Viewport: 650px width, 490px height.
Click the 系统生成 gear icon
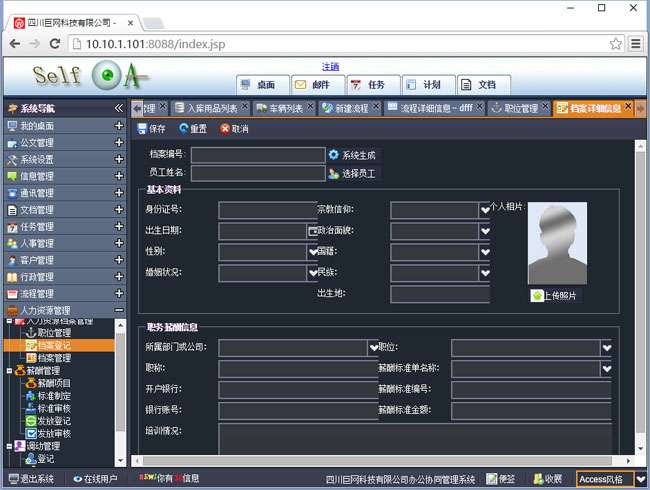pos(334,155)
